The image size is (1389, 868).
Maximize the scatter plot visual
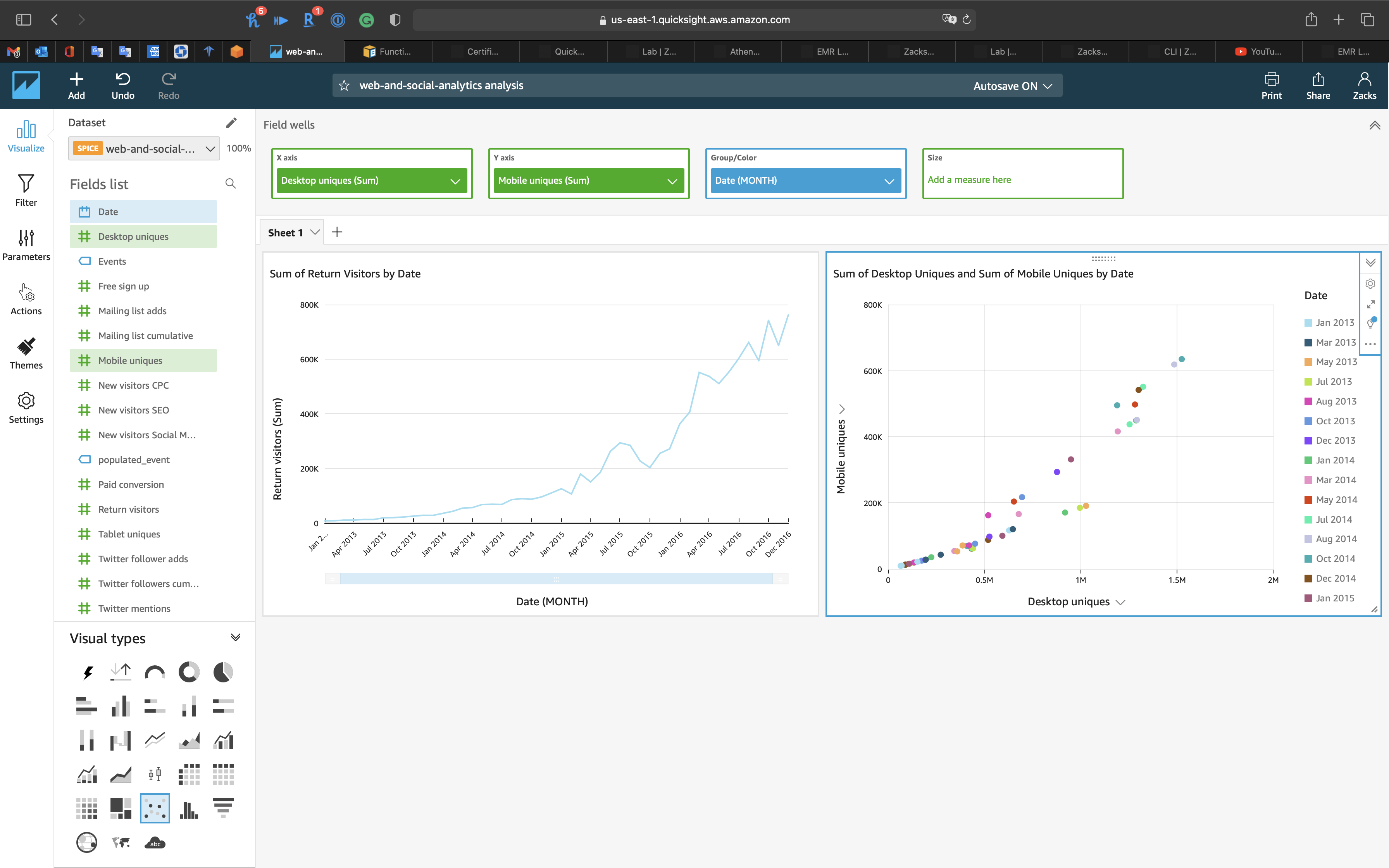(1371, 304)
